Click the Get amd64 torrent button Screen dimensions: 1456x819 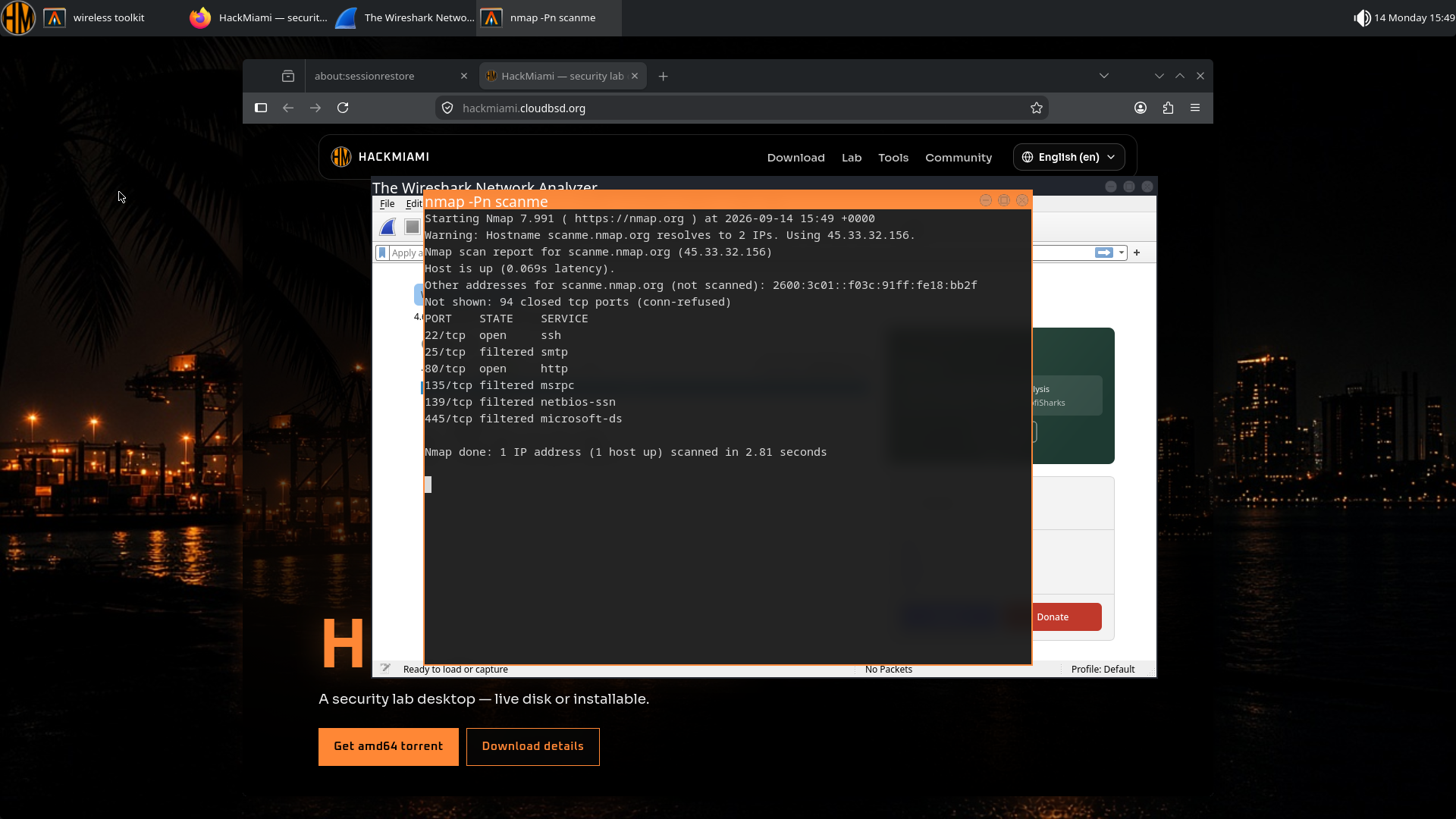388,747
